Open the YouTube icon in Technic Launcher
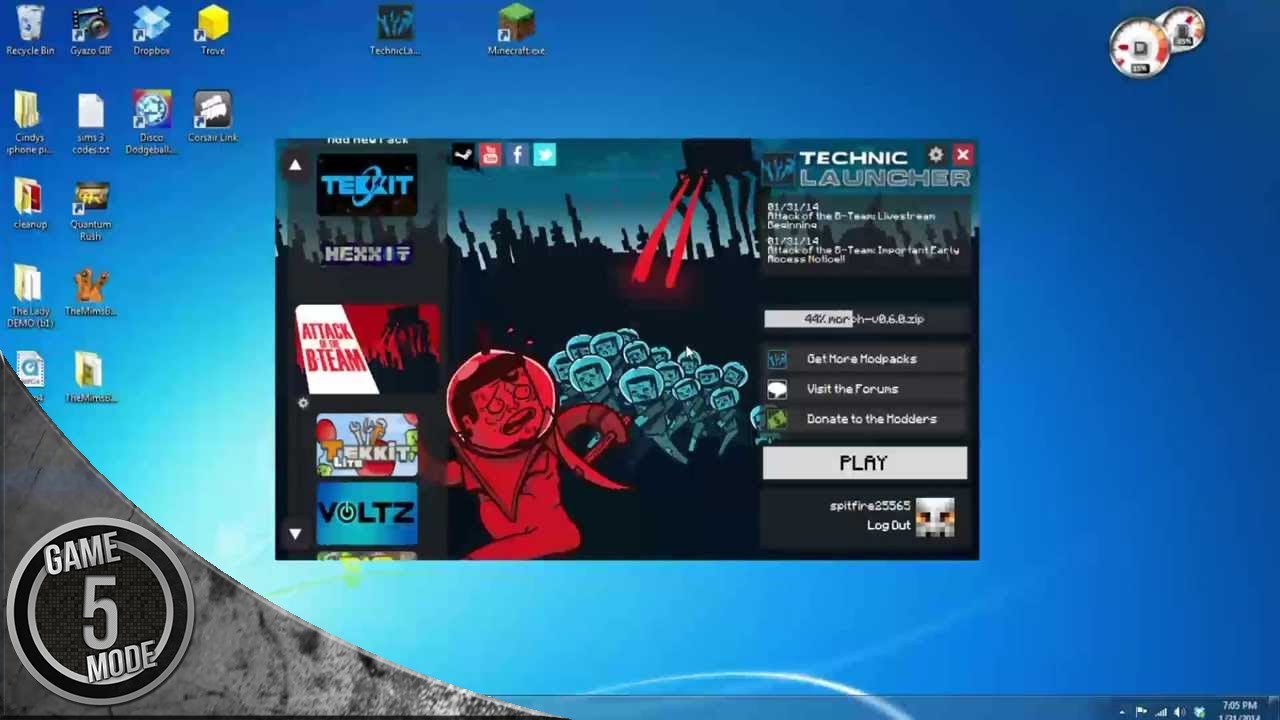Screen dimensions: 1280x720 (x=490, y=154)
